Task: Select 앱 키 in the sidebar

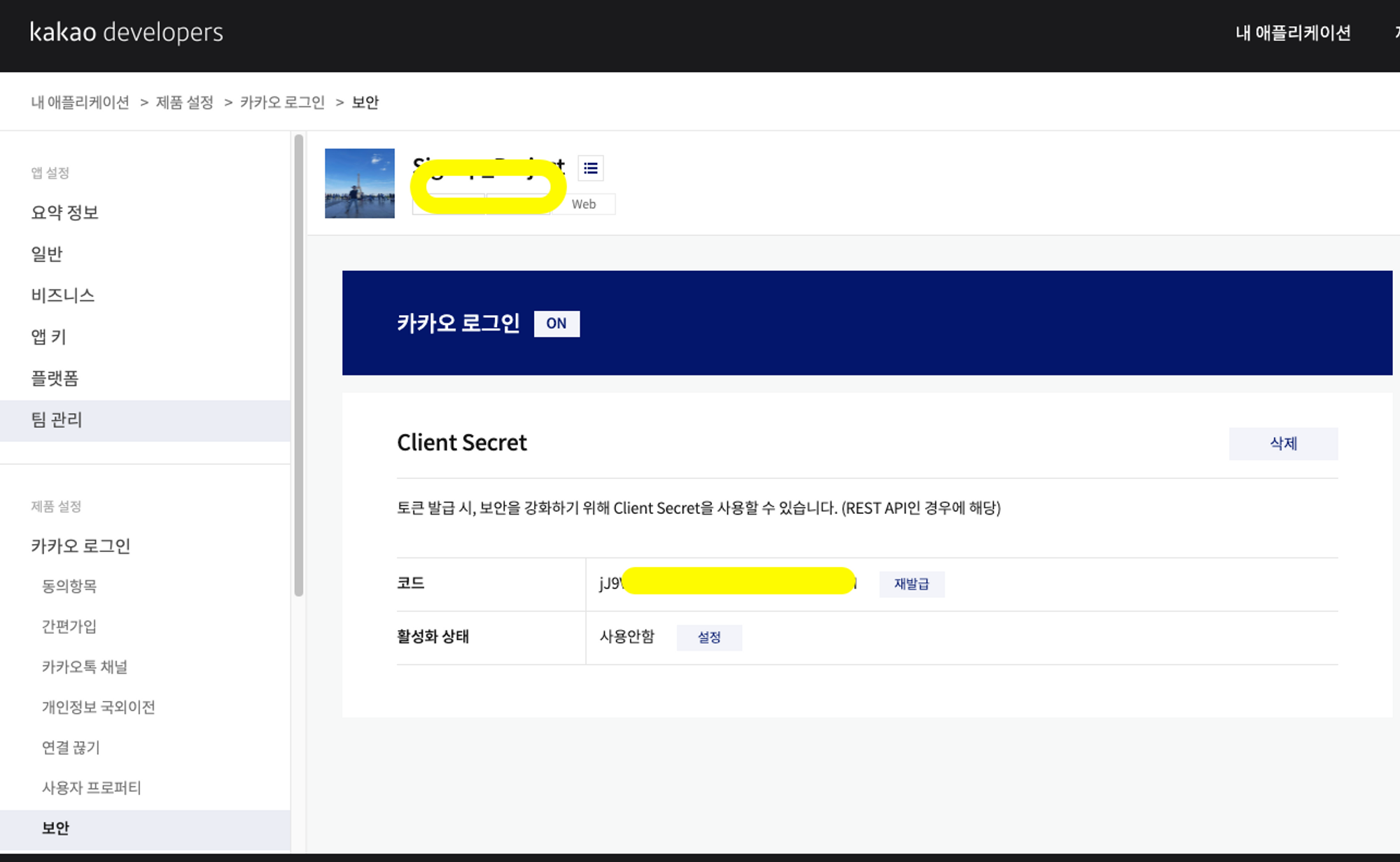Action: click(x=48, y=337)
